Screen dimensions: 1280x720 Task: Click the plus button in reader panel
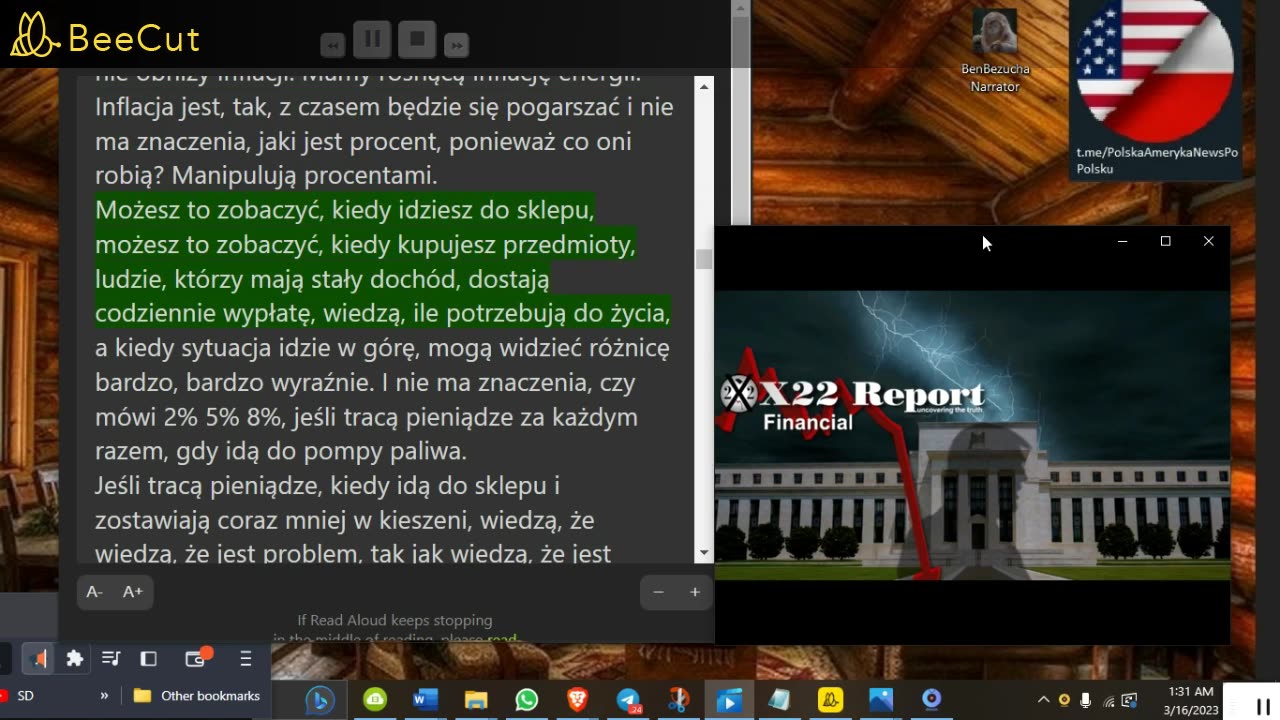pos(695,592)
